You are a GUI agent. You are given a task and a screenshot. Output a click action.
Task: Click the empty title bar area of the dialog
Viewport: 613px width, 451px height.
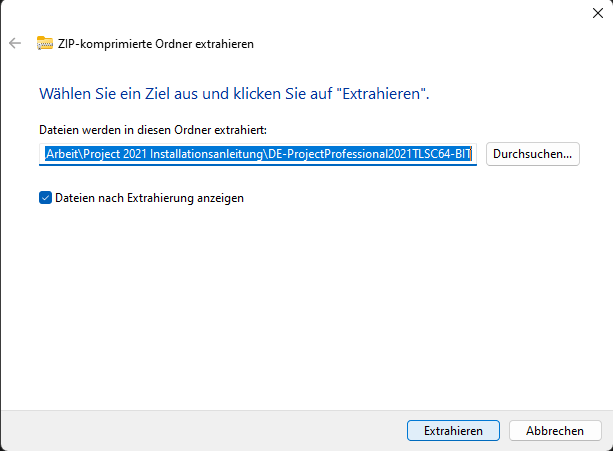300,12
